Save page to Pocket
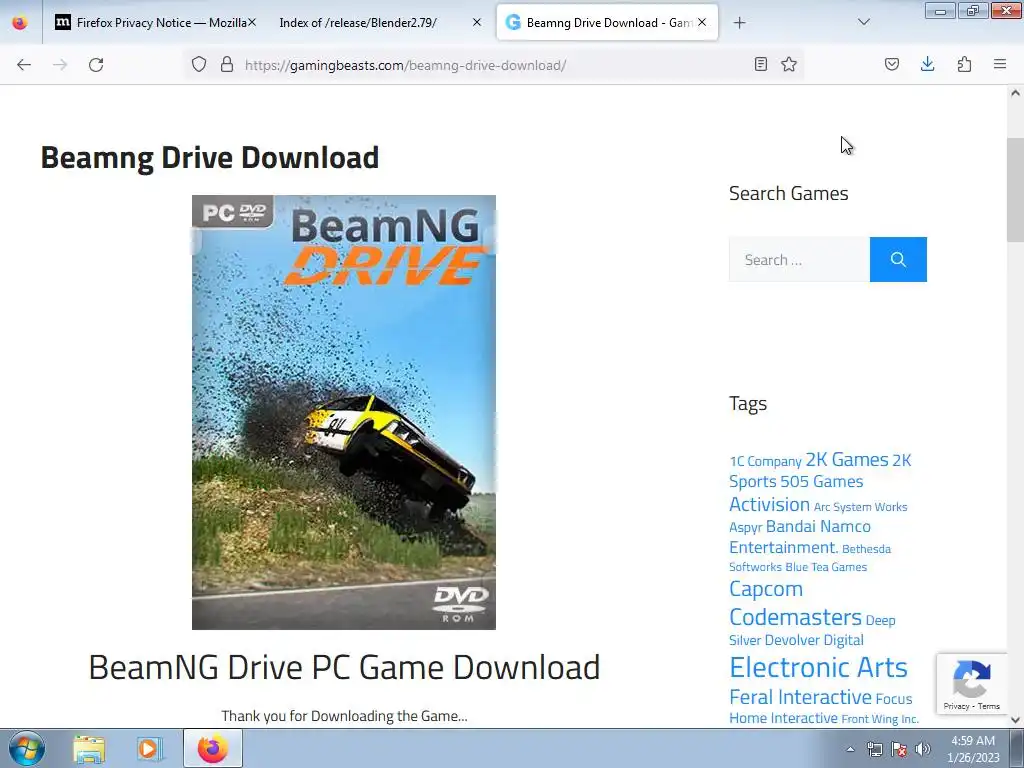The image size is (1024, 768). (892, 64)
